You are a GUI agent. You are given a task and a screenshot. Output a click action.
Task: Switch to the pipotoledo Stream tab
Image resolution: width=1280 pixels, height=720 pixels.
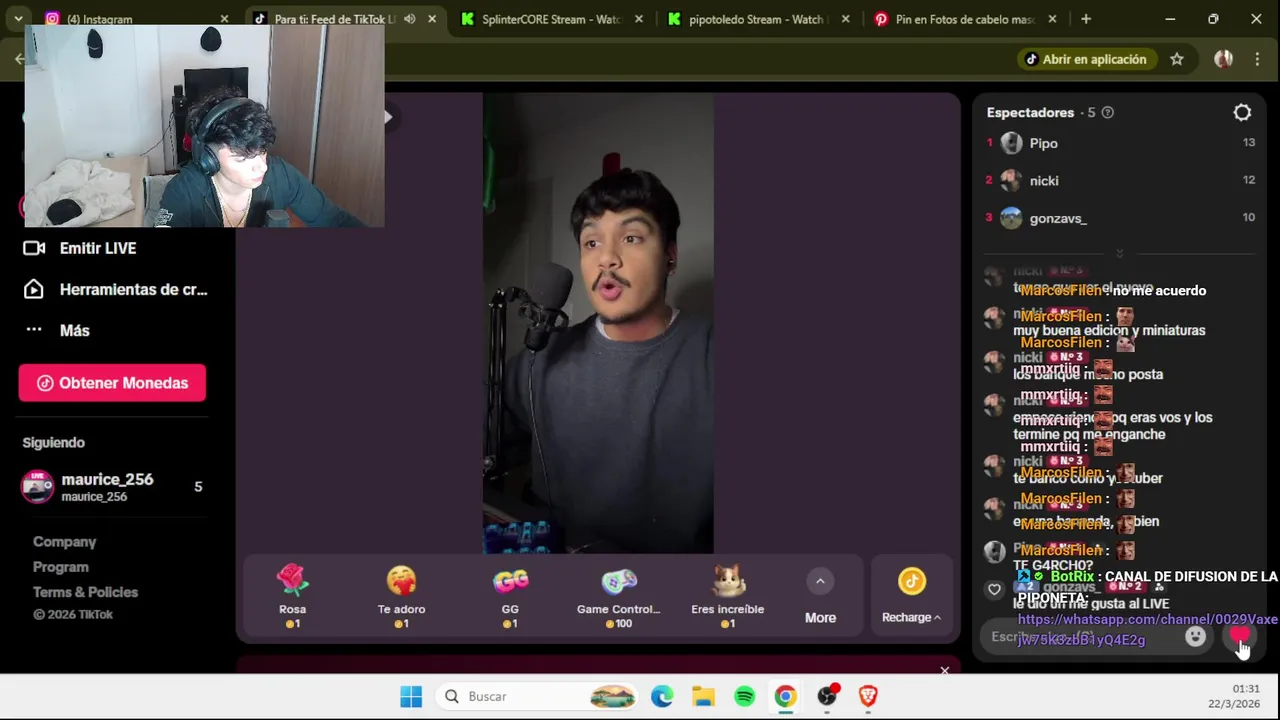[x=756, y=19]
